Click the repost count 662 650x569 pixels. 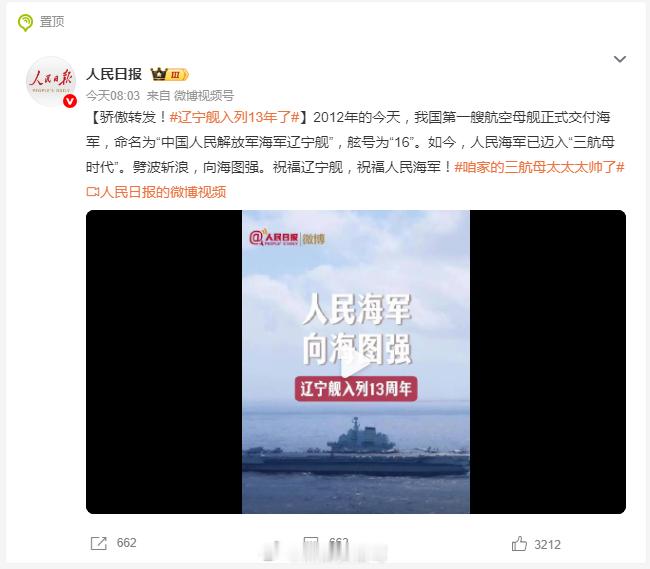(126, 543)
